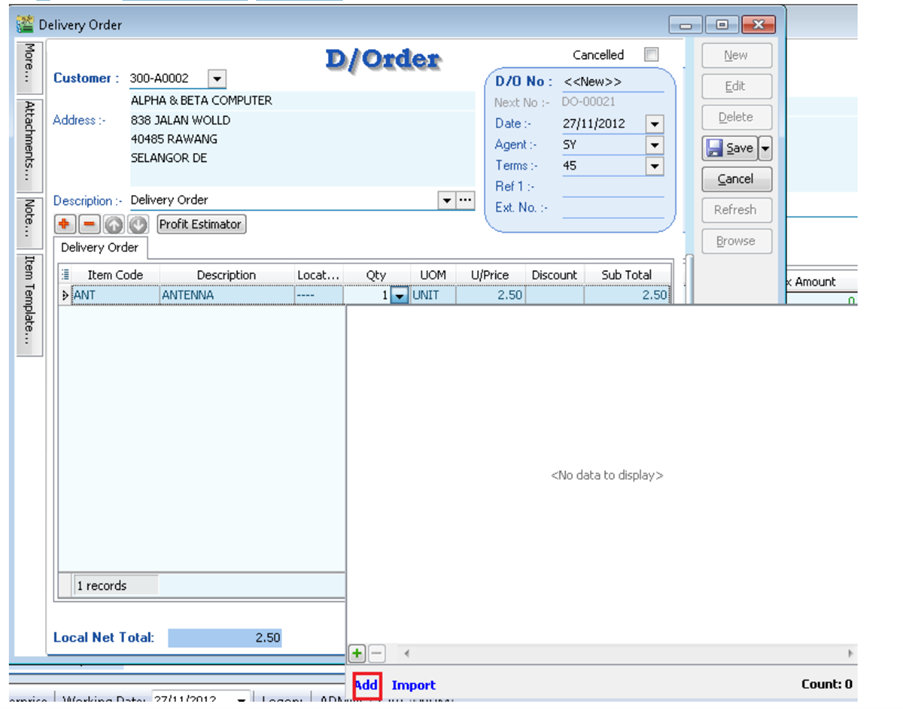Click the Ref 1 input field

tap(612, 187)
